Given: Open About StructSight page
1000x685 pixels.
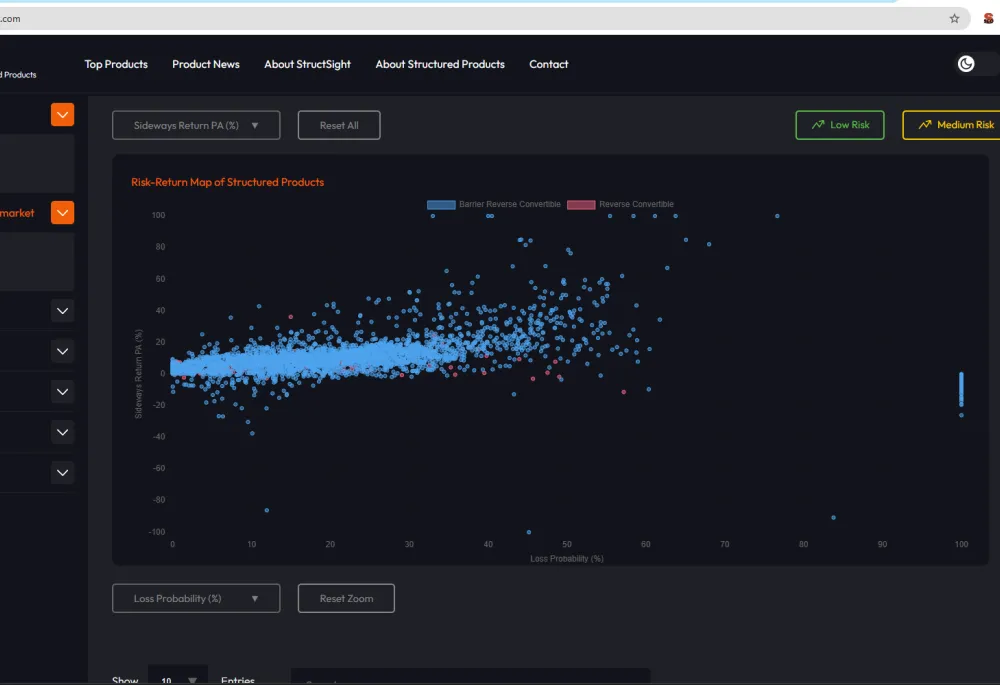Looking at the screenshot, I should click(307, 64).
